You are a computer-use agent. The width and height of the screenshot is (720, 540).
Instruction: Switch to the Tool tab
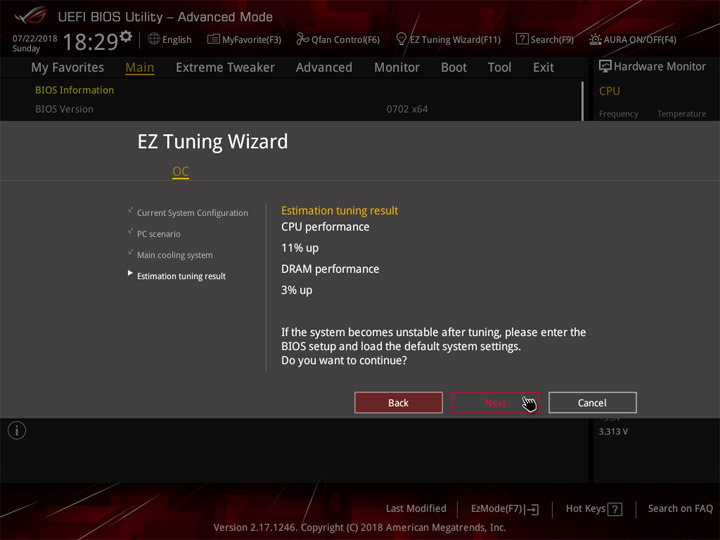(500, 68)
